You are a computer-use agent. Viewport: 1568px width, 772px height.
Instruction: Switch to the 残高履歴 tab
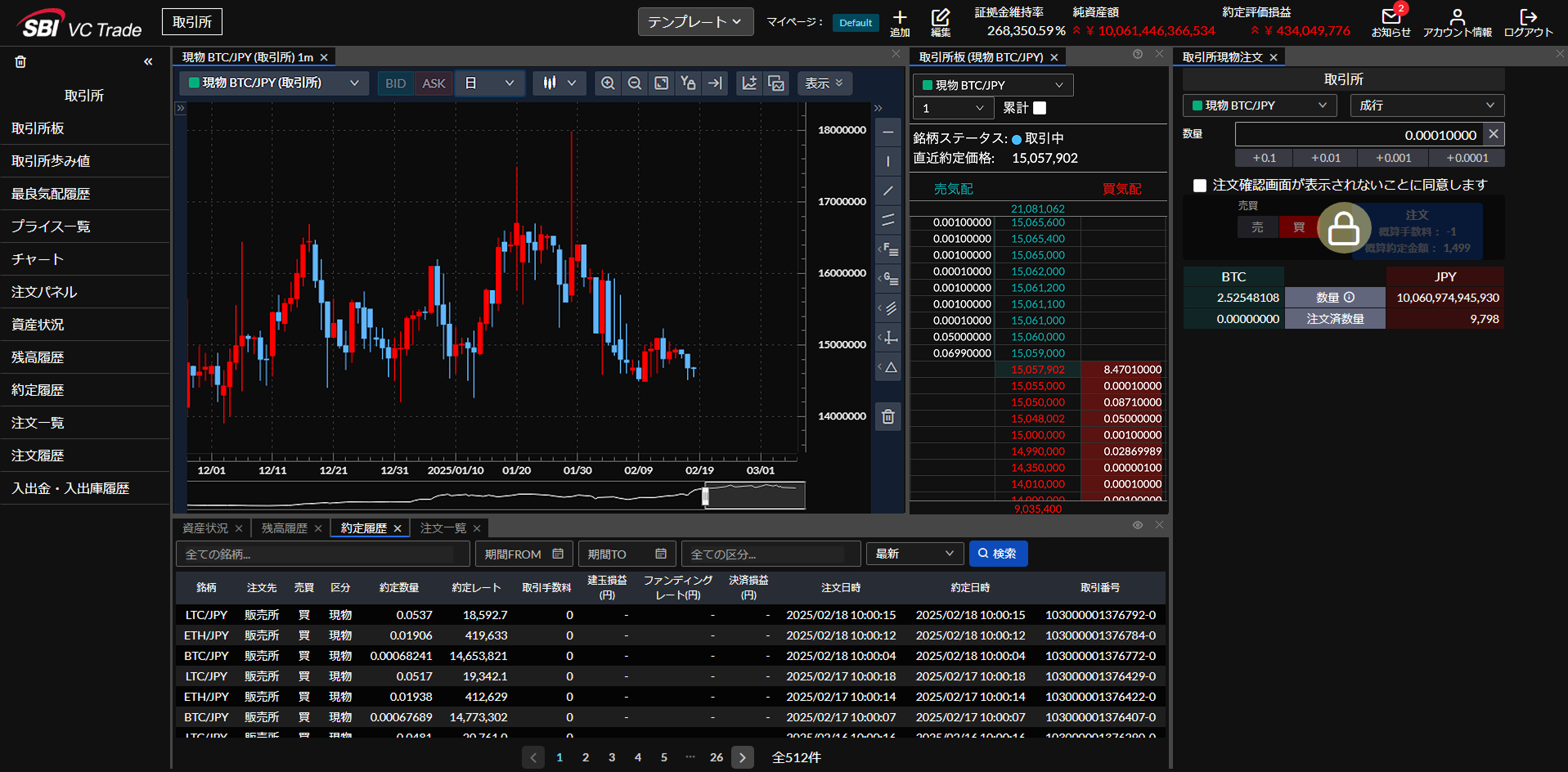(x=285, y=528)
